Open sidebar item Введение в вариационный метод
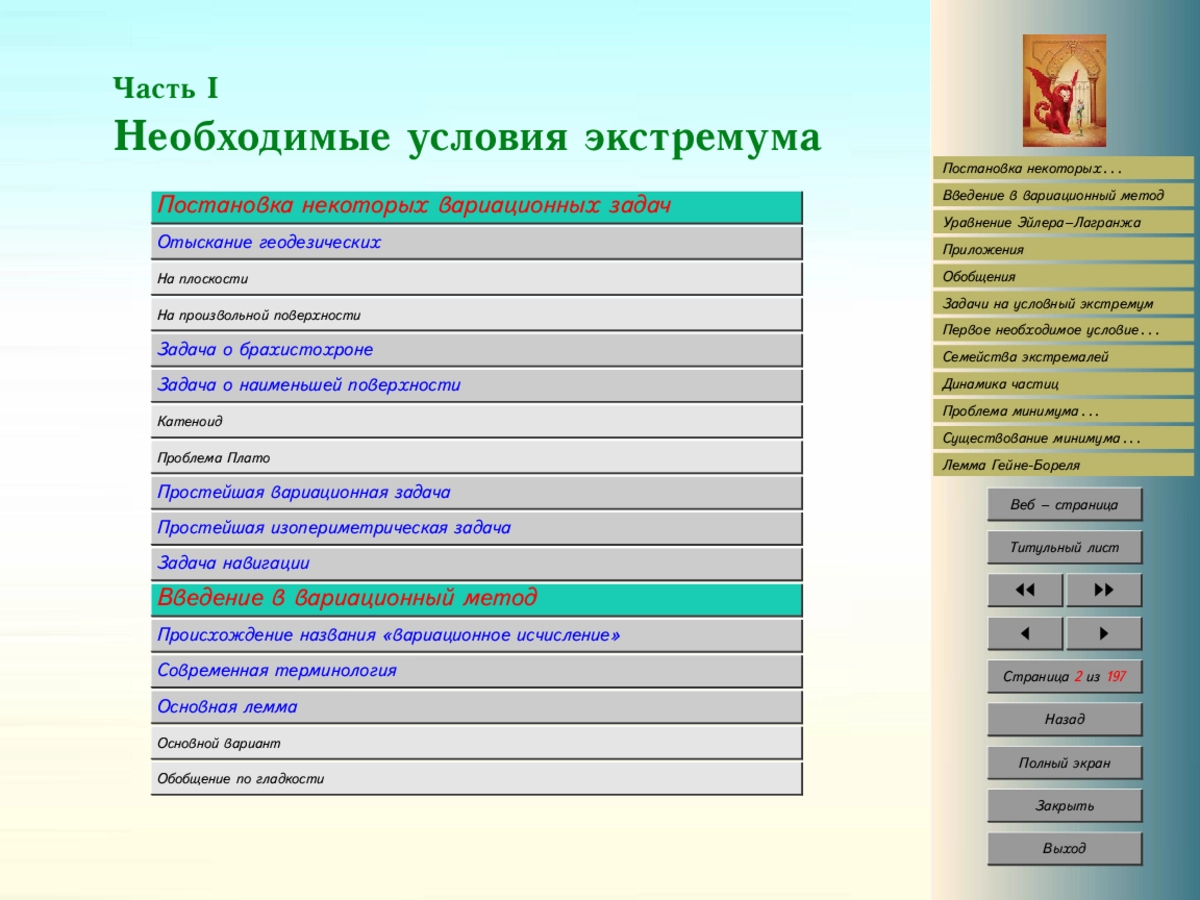Viewport: 1200px width, 900px height. coord(1064,195)
